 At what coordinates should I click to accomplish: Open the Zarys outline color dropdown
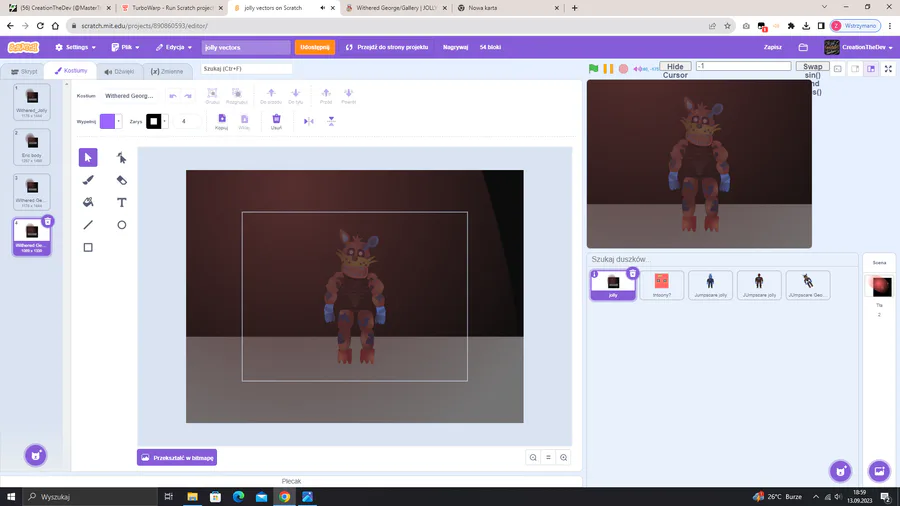click(164, 121)
